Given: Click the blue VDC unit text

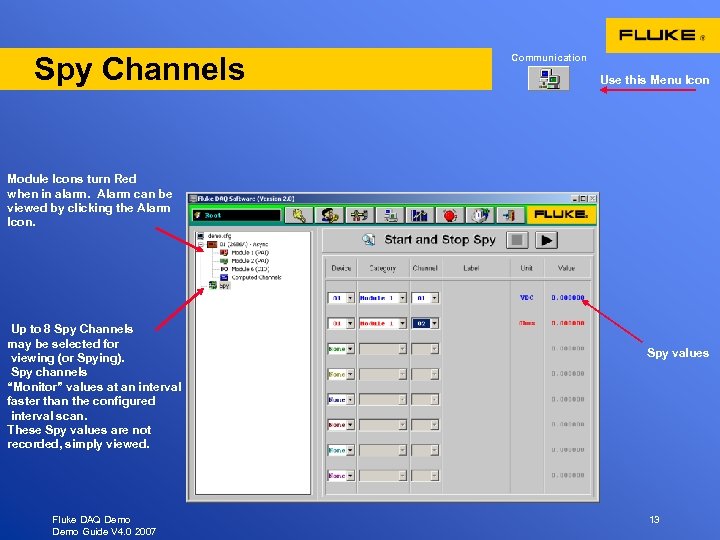Looking at the screenshot, I should pyautogui.click(x=527, y=298).
